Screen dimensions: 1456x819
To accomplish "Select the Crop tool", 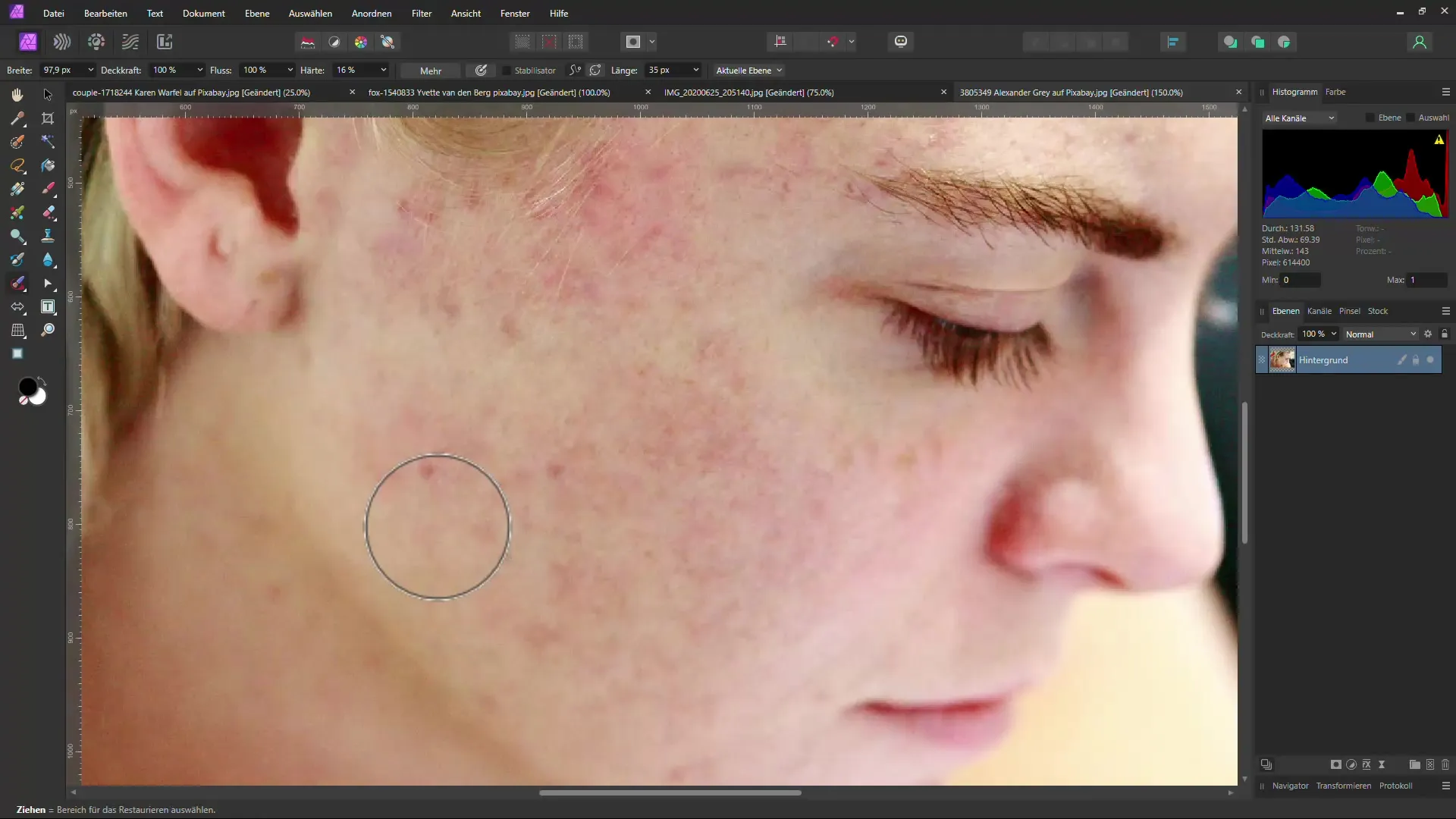I will 48,118.
